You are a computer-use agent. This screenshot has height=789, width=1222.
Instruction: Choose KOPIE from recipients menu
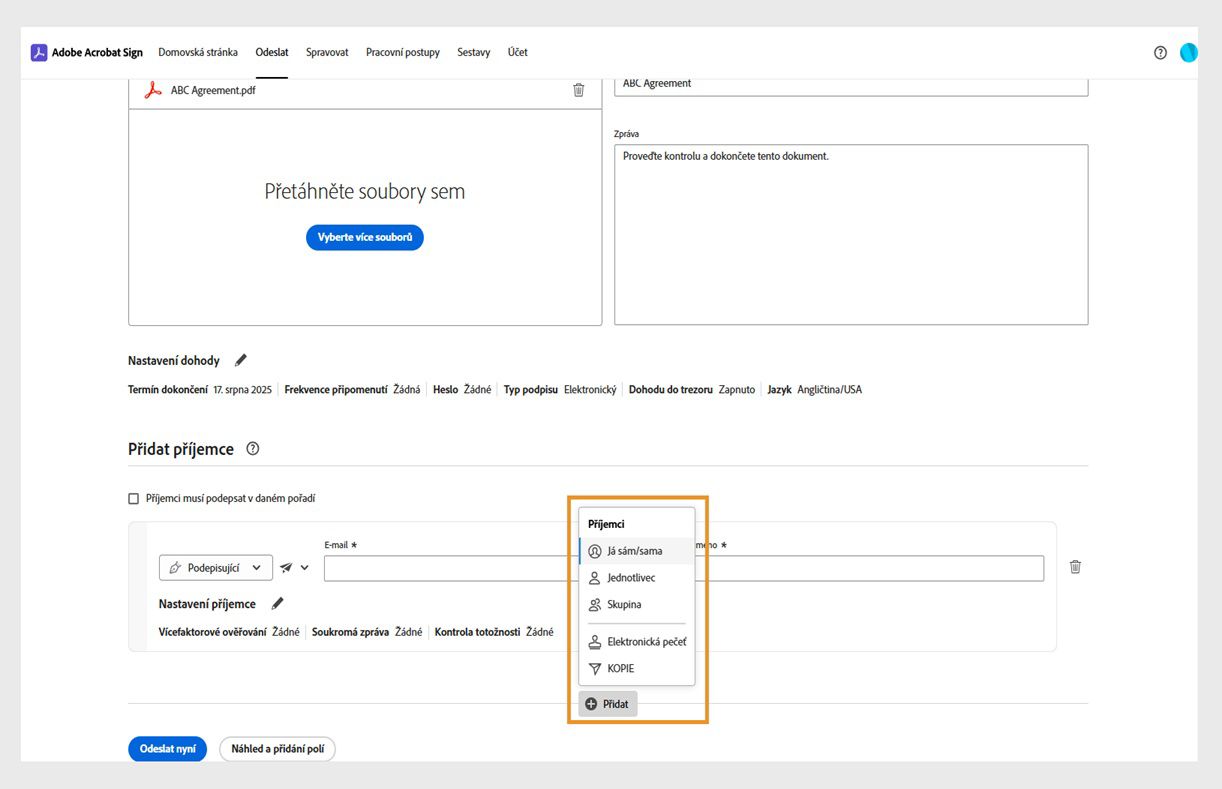pos(636,669)
